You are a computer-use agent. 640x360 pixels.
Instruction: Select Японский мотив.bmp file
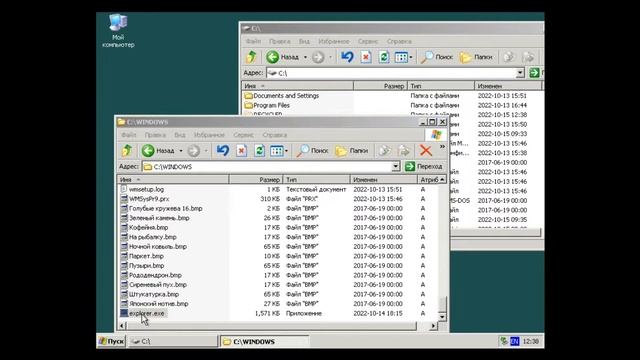(x=158, y=304)
